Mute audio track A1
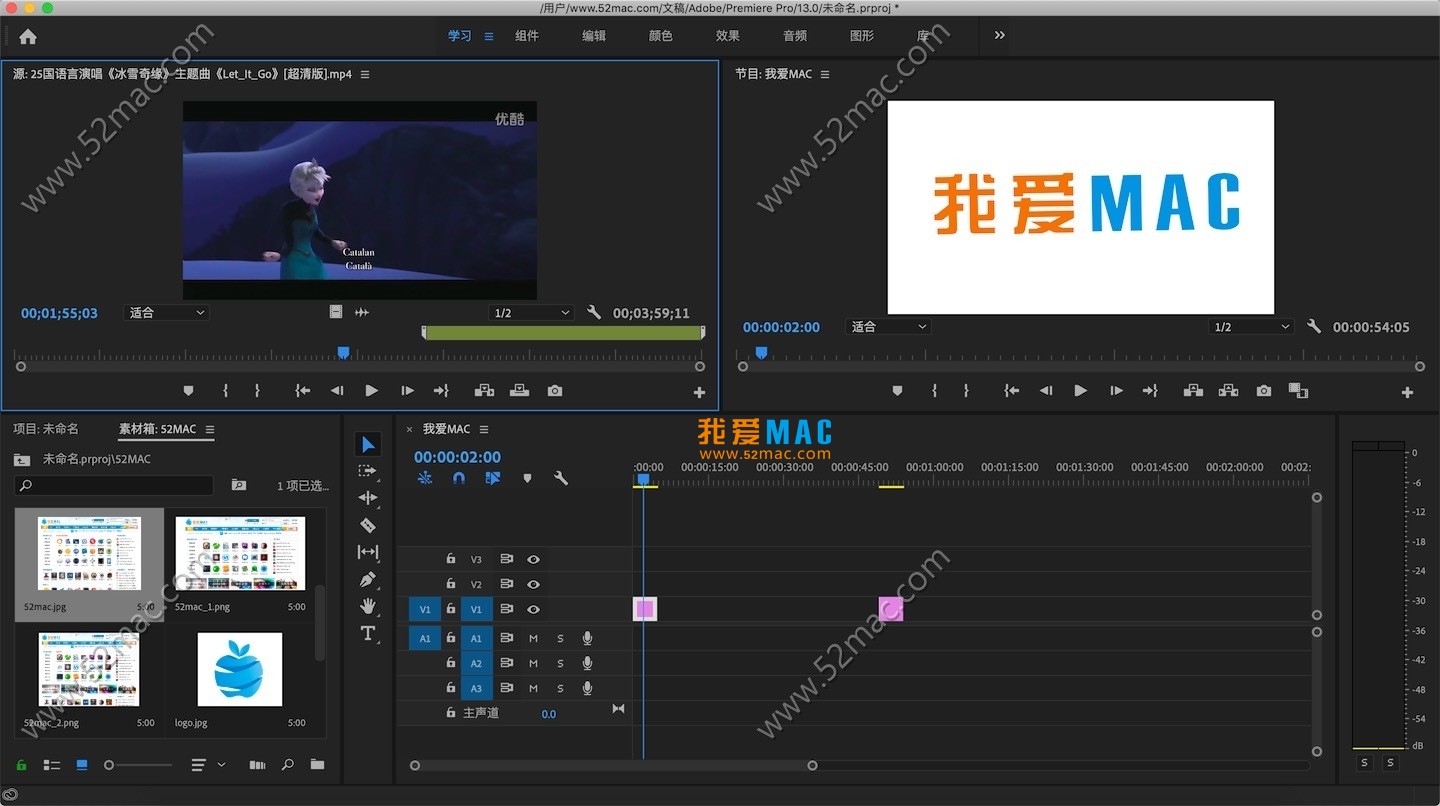This screenshot has width=1440, height=806. (x=533, y=638)
